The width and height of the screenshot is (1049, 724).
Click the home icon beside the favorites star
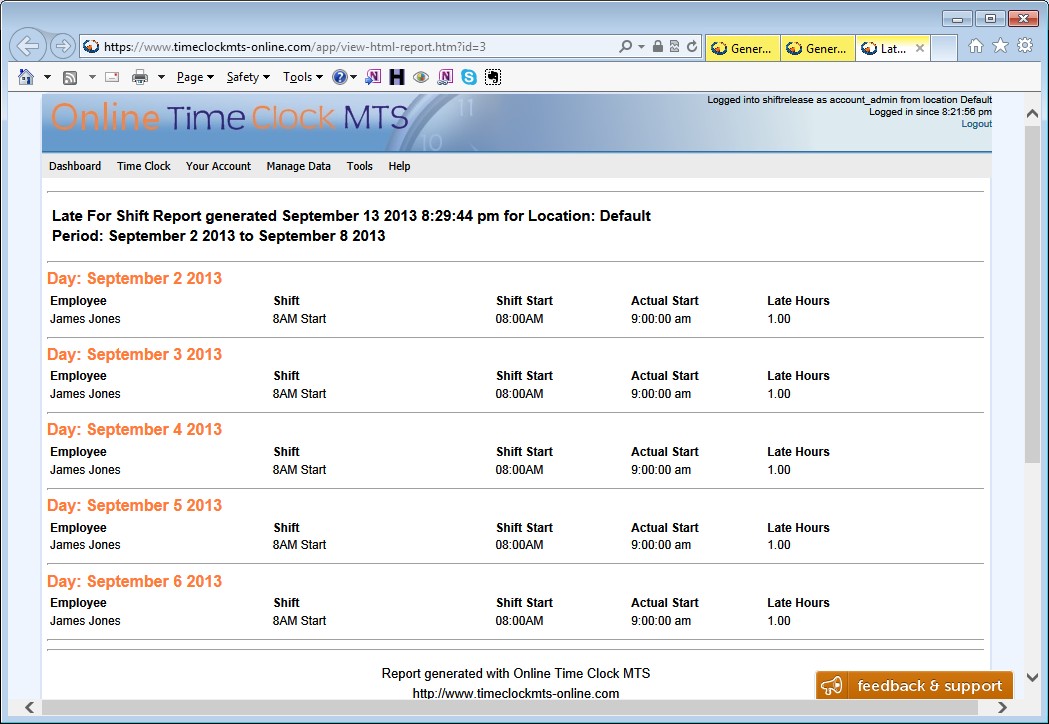976,46
